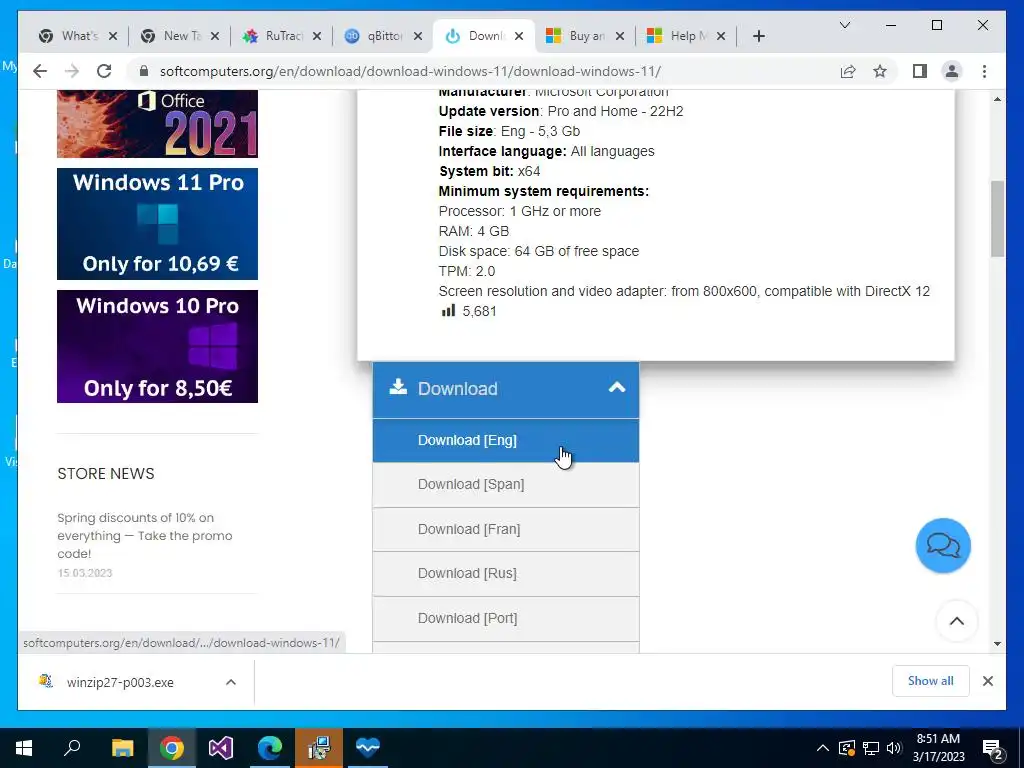Click the browser forward arrow
The image size is (1024, 768).
[x=72, y=71]
